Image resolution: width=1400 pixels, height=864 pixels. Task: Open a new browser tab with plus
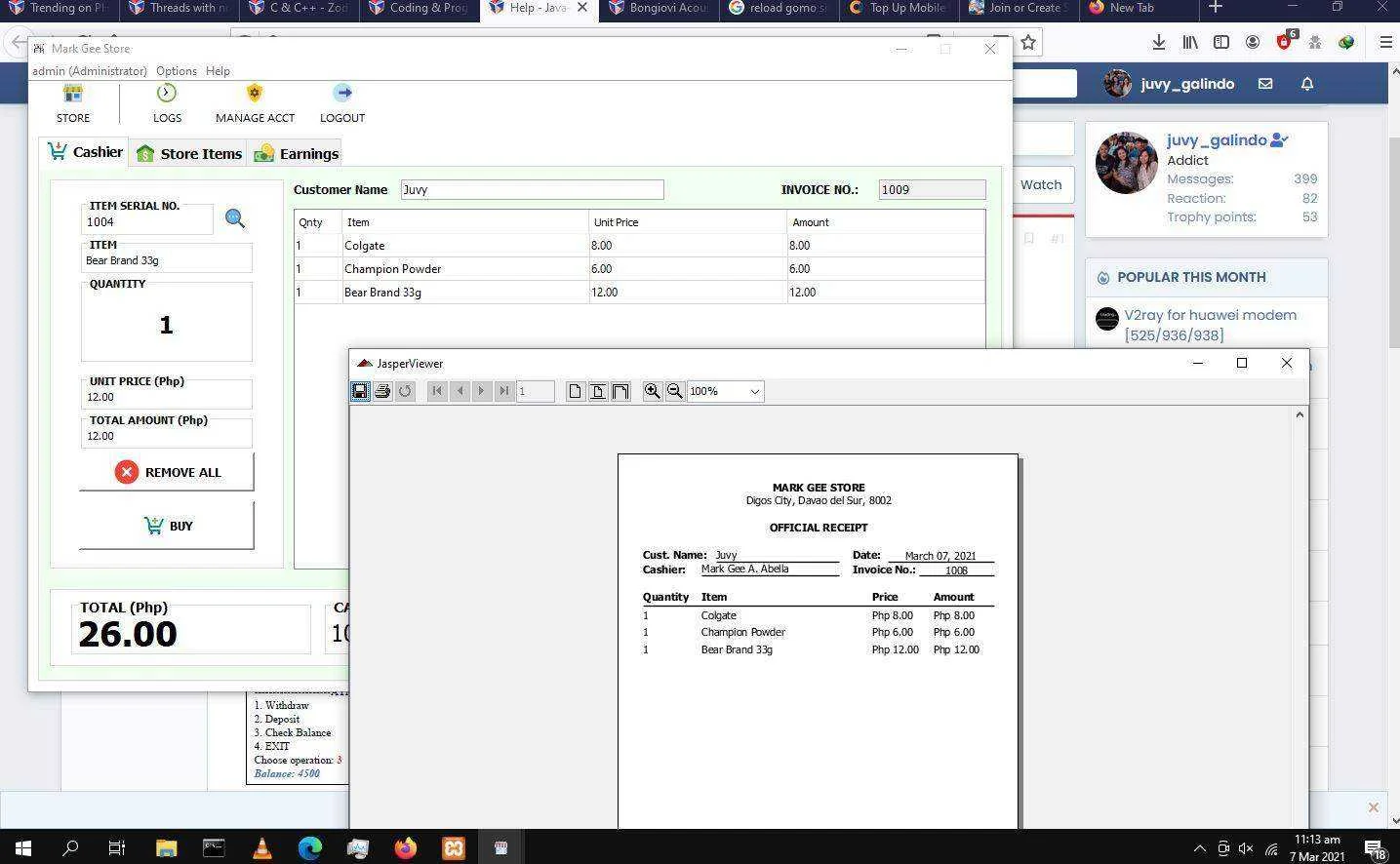click(x=1216, y=8)
